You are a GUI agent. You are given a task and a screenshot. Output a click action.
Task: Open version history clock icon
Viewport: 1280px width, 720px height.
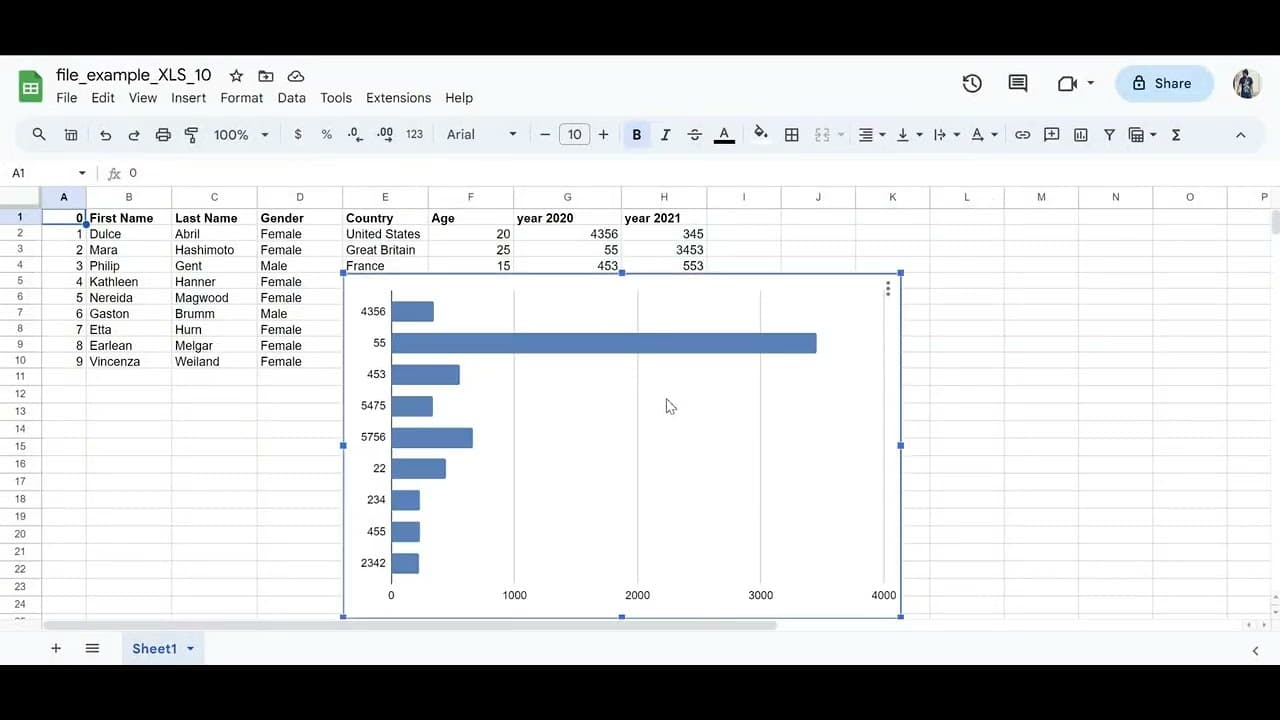(x=971, y=84)
